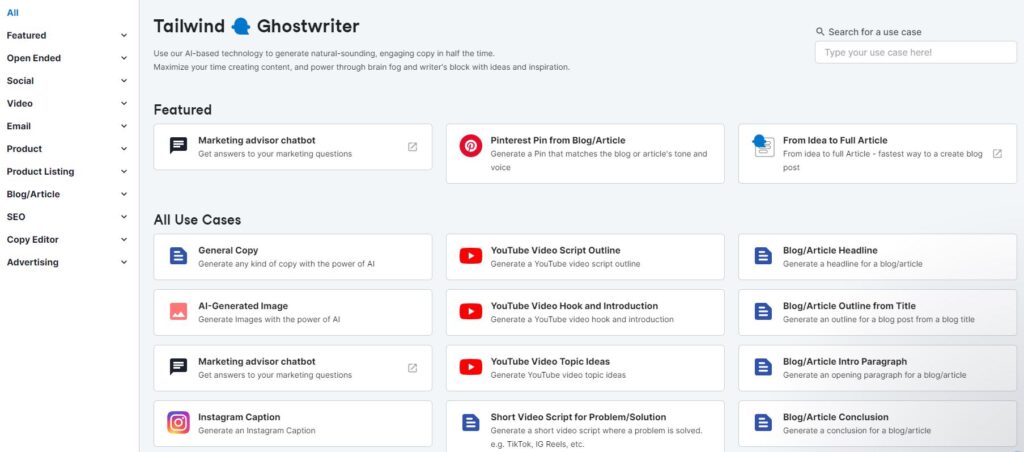The height and width of the screenshot is (452, 1024).
Task: Open the AI-Generated Image use case
Action: (293, 312)
